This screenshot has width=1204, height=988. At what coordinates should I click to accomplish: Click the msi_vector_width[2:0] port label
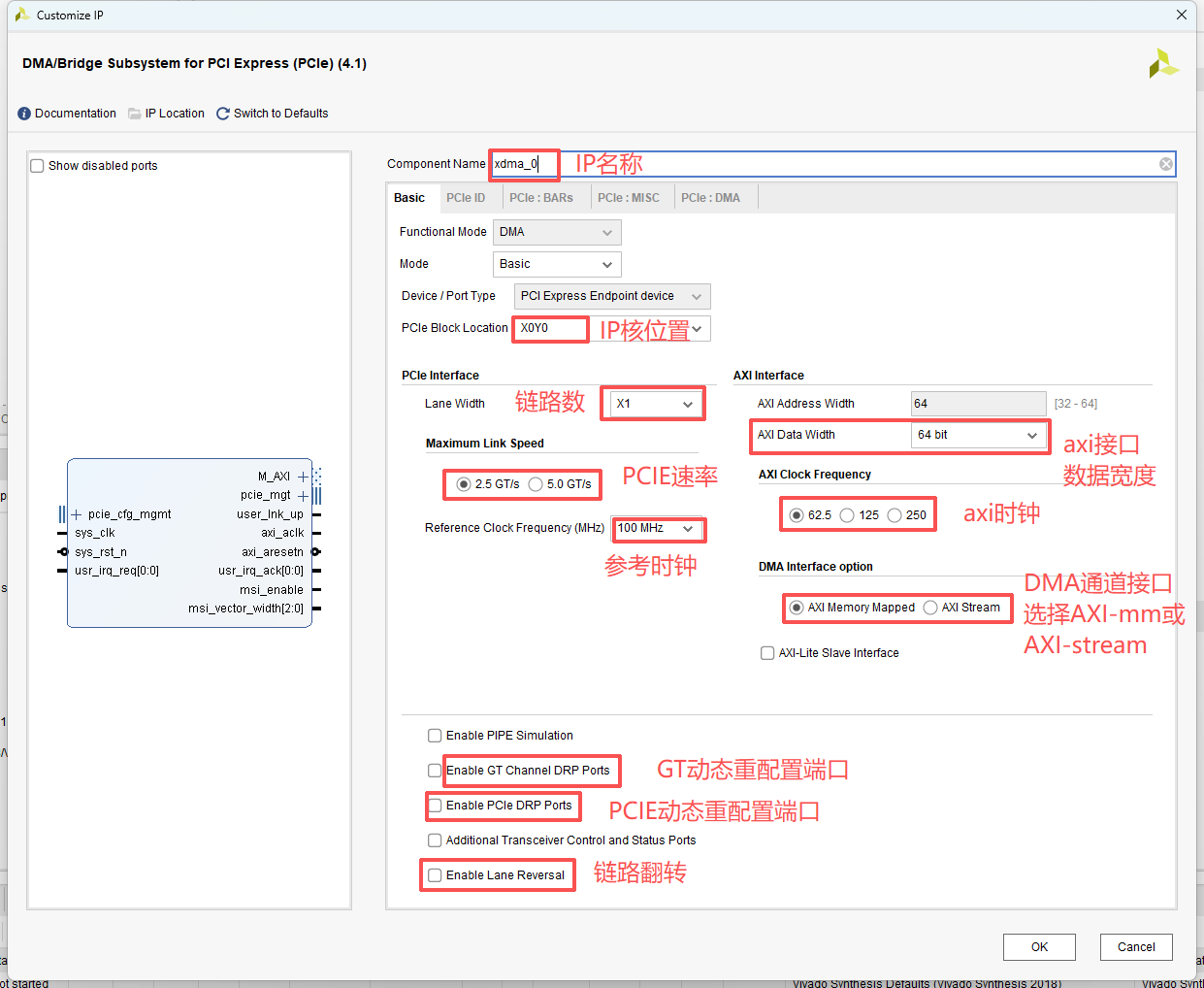tap(246, 609)
